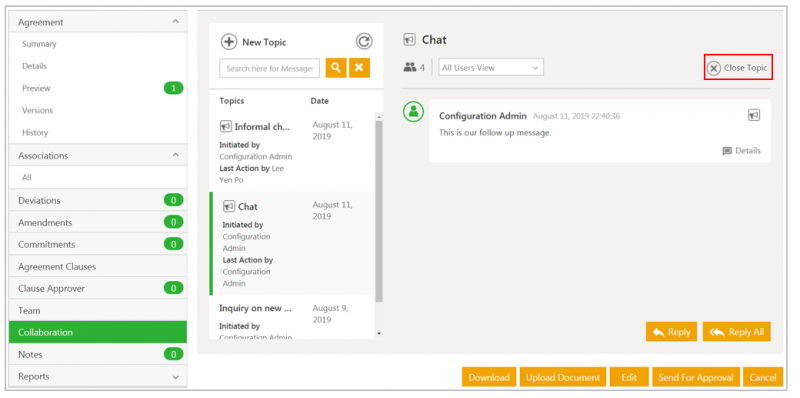The width and height of the screenshot is (800, 398).
Task: Click the August 9, 2019 date entry
Action: tap(330, 314)
